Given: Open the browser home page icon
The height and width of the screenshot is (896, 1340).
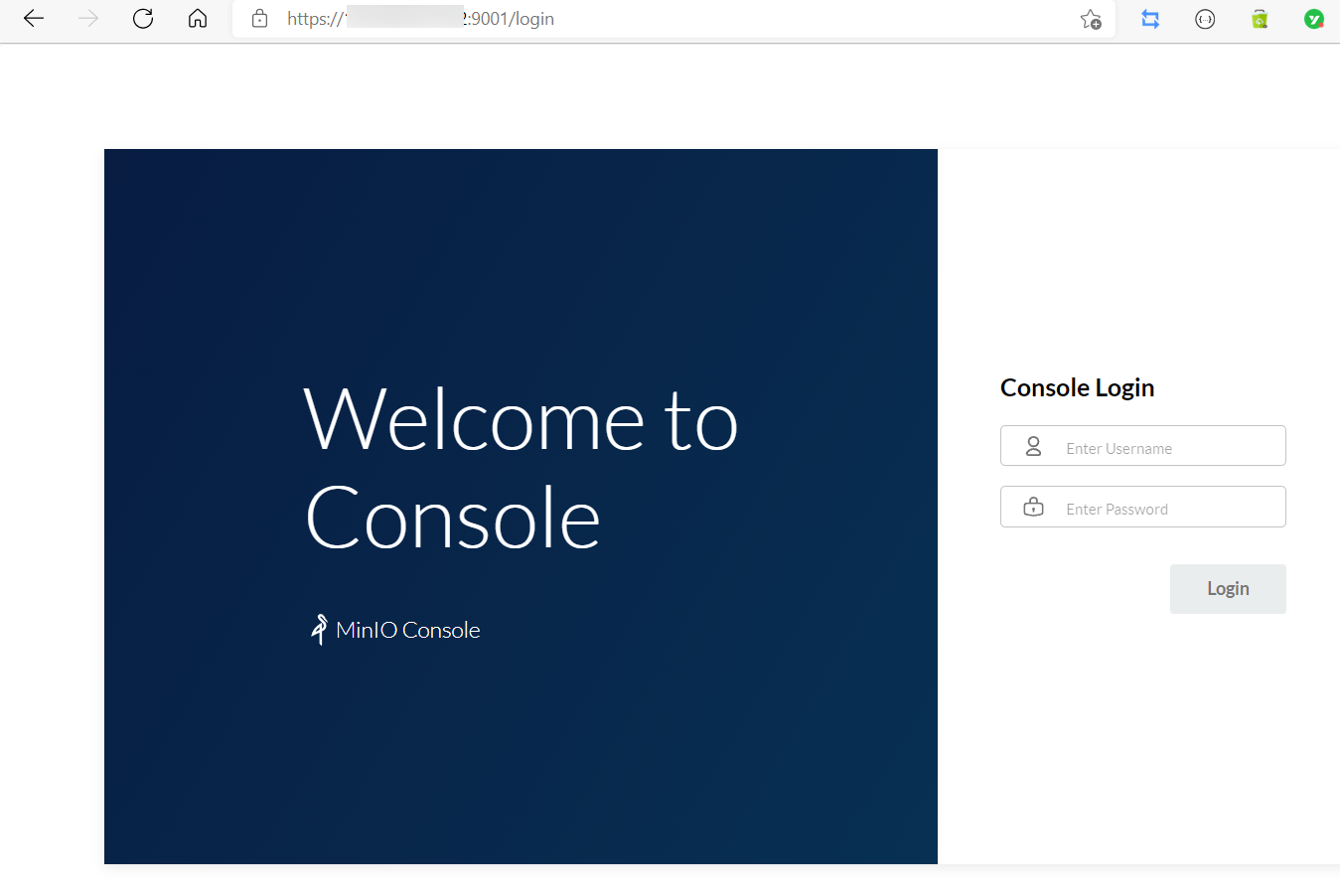Looking at the screenshot, I should pos(198,19).
